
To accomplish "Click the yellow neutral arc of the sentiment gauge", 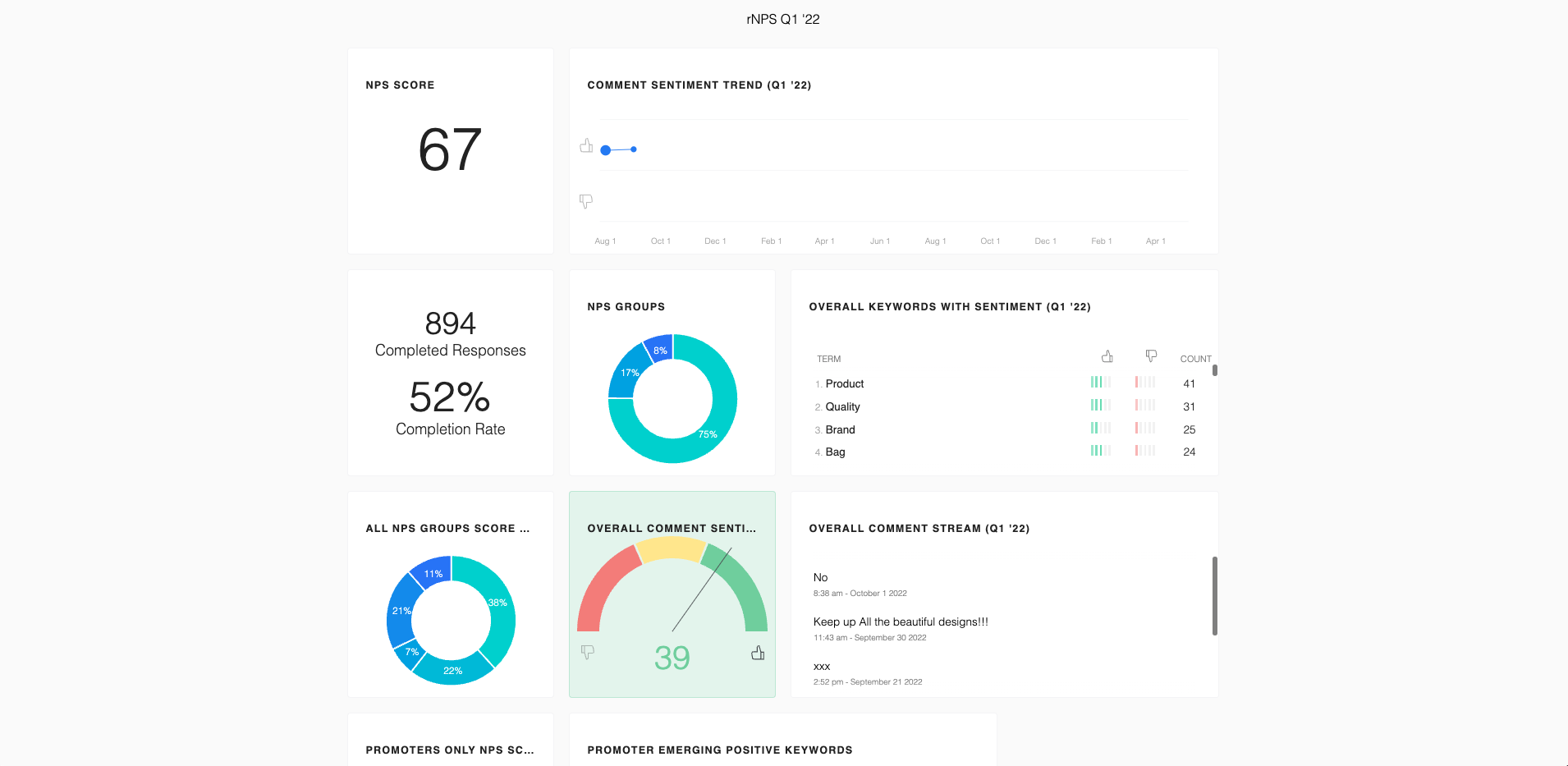I will [672, 548].
